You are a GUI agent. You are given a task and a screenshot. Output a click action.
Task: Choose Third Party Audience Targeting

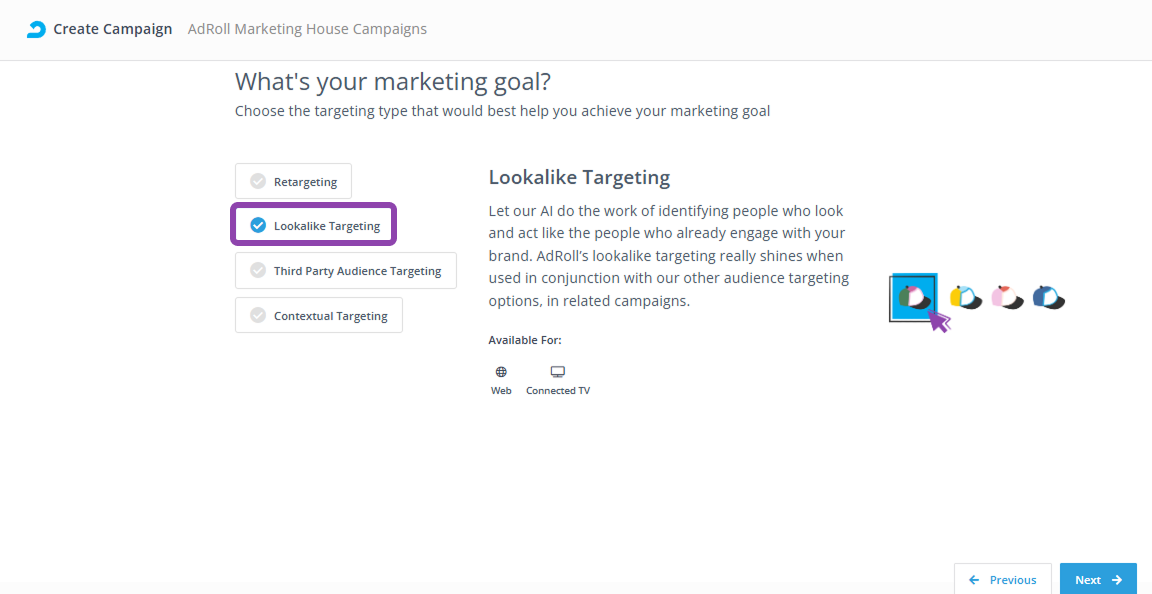345,271
